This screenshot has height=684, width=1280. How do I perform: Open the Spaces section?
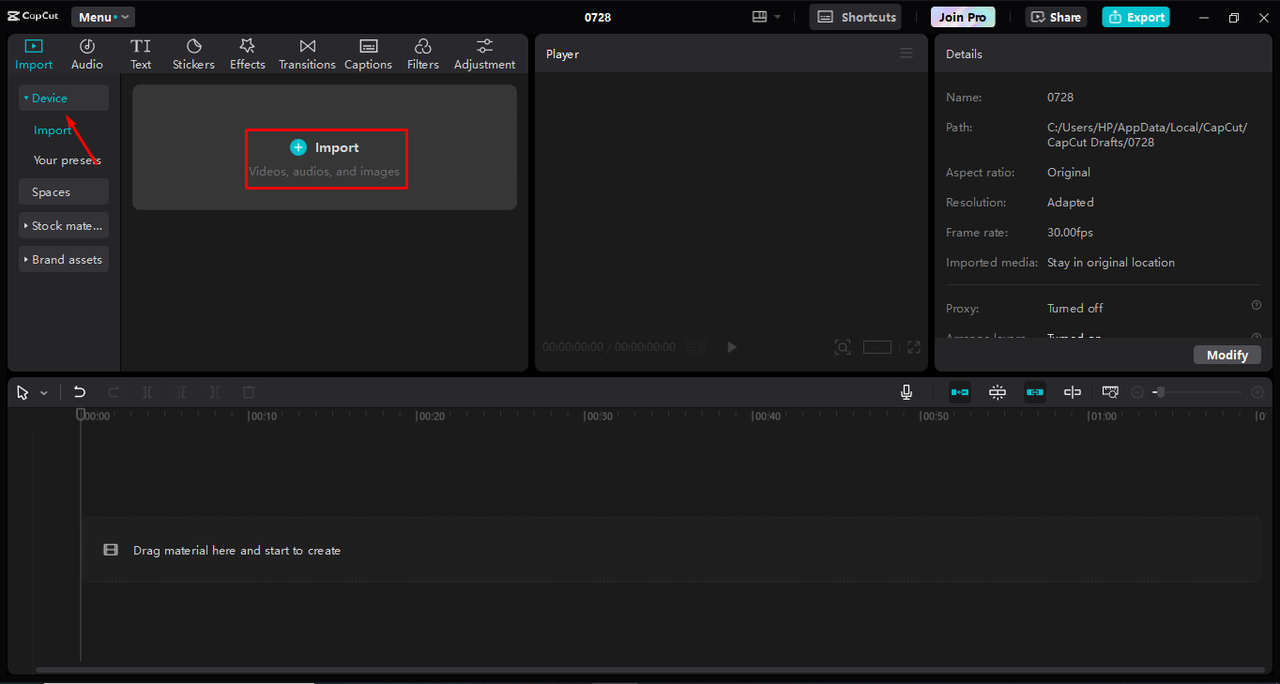coord(63,192)
